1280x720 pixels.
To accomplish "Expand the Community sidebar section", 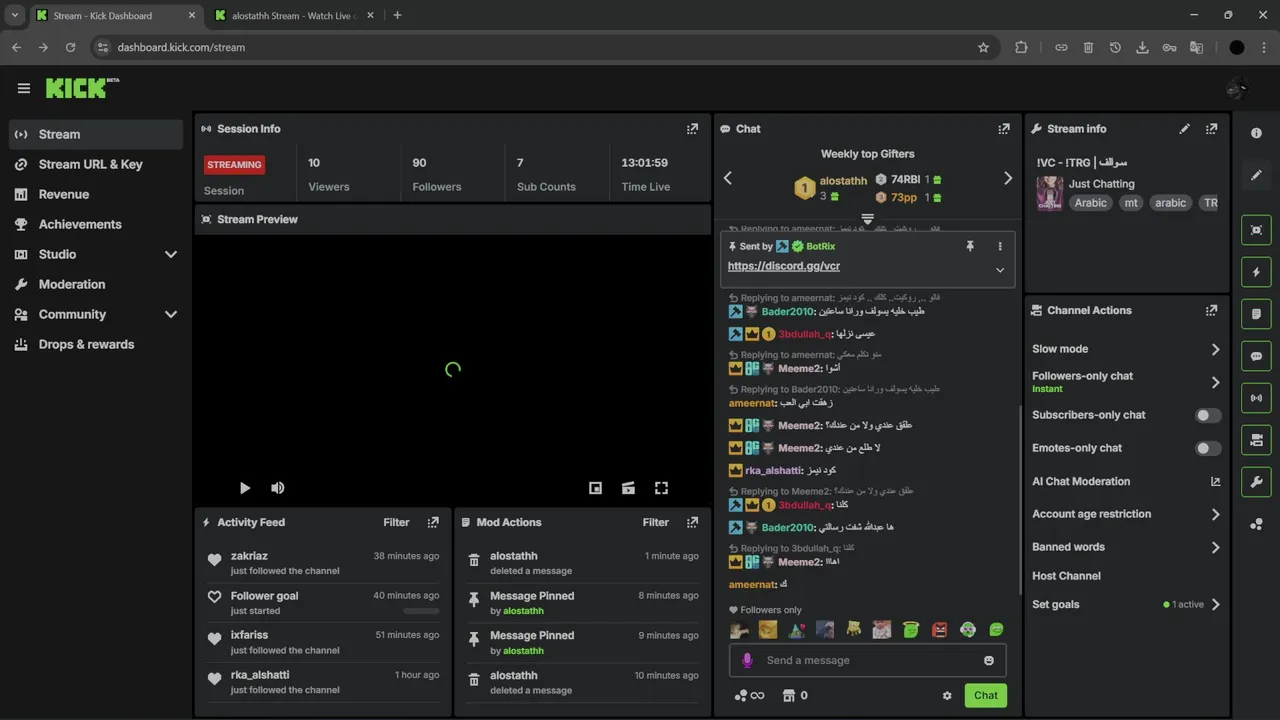I will [171, 314].
